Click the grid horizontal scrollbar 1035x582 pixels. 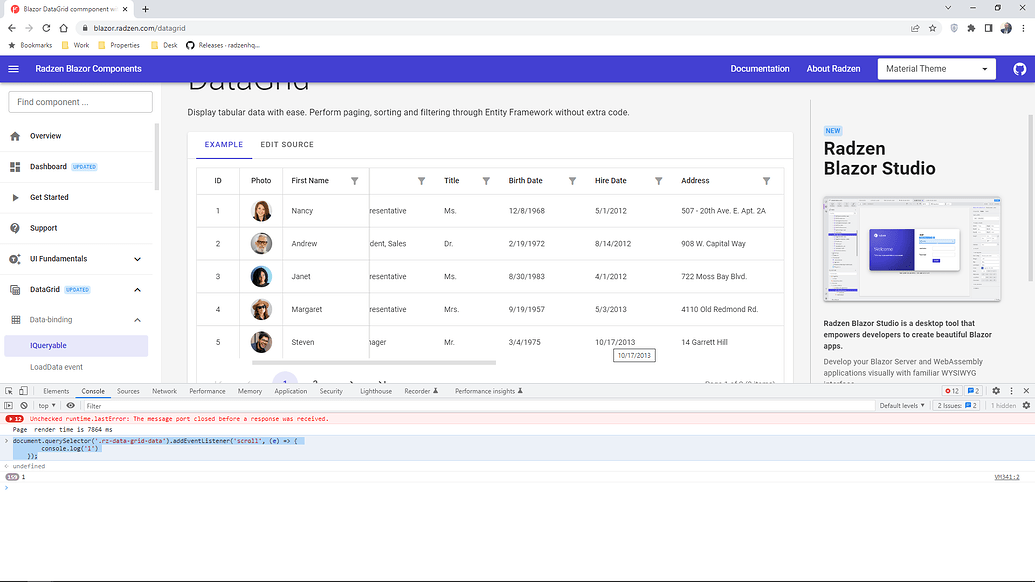374,363
